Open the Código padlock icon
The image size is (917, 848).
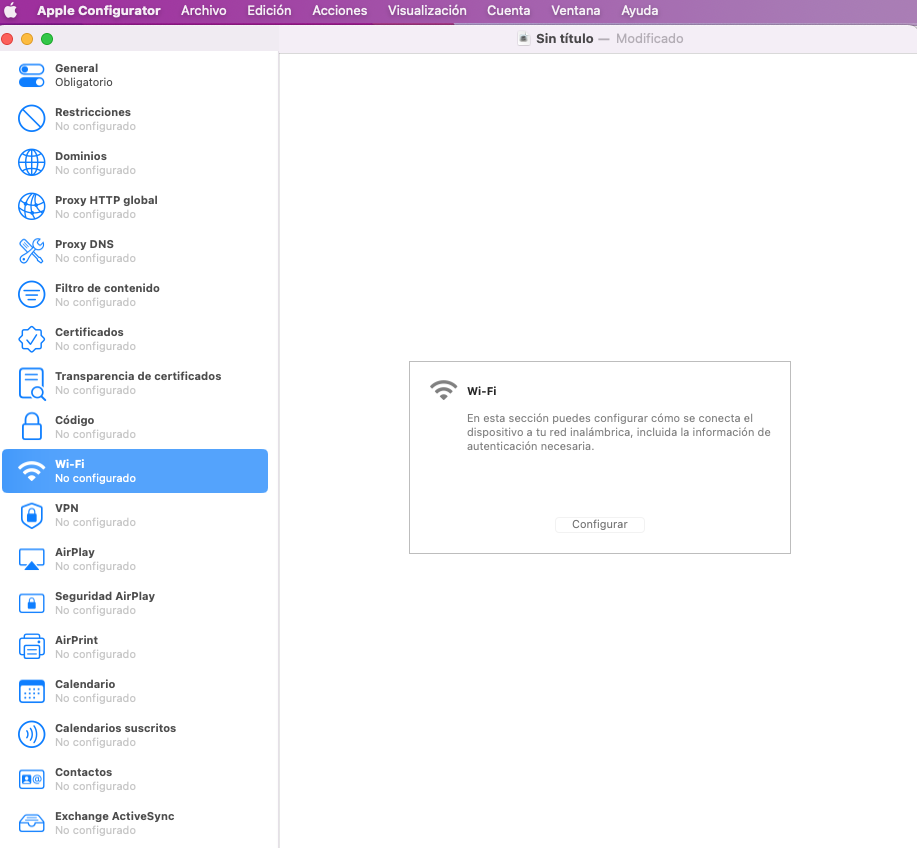click(32, 427)
